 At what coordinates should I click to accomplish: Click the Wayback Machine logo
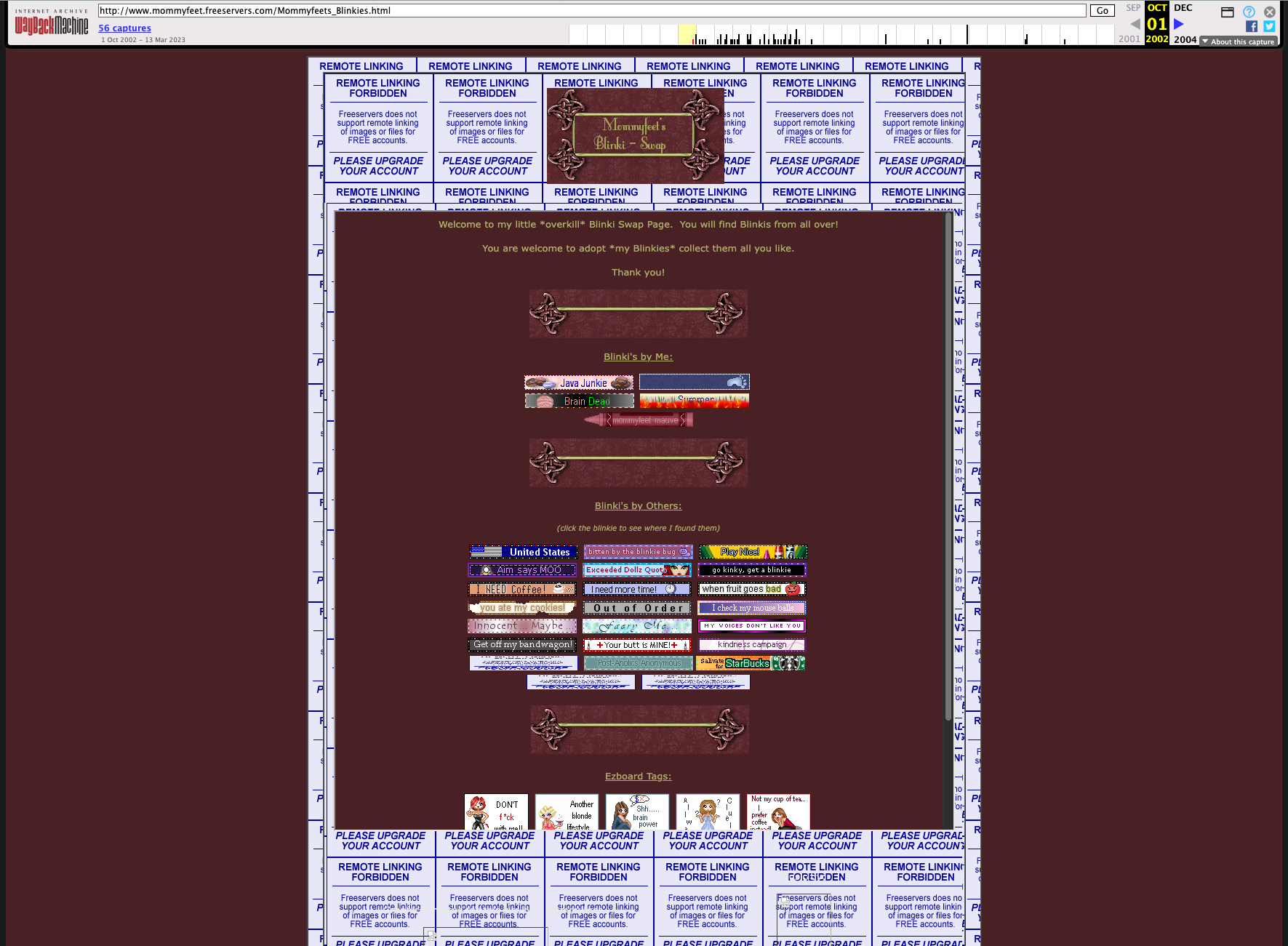click(51, 24)
